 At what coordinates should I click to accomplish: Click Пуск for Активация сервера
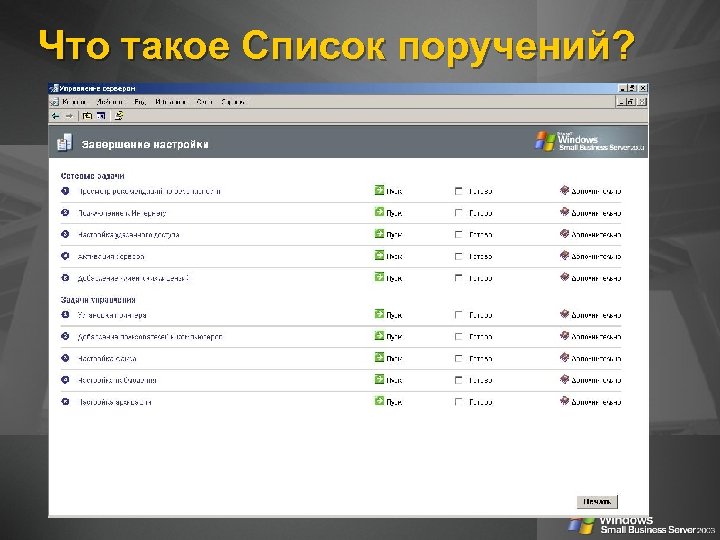click(388, 256)
